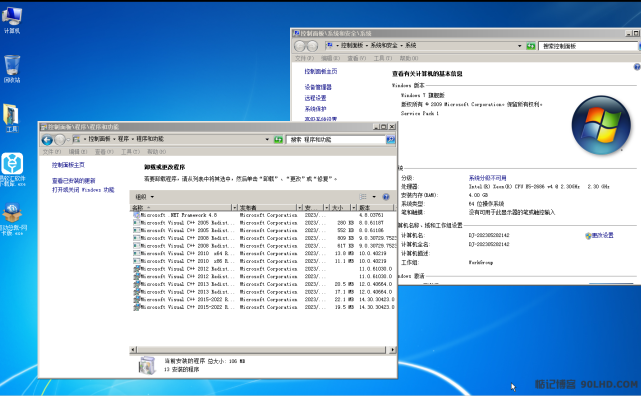Select Visual C++ 2010 x86 row
The image size is (641, 396).
click(264, 261)
